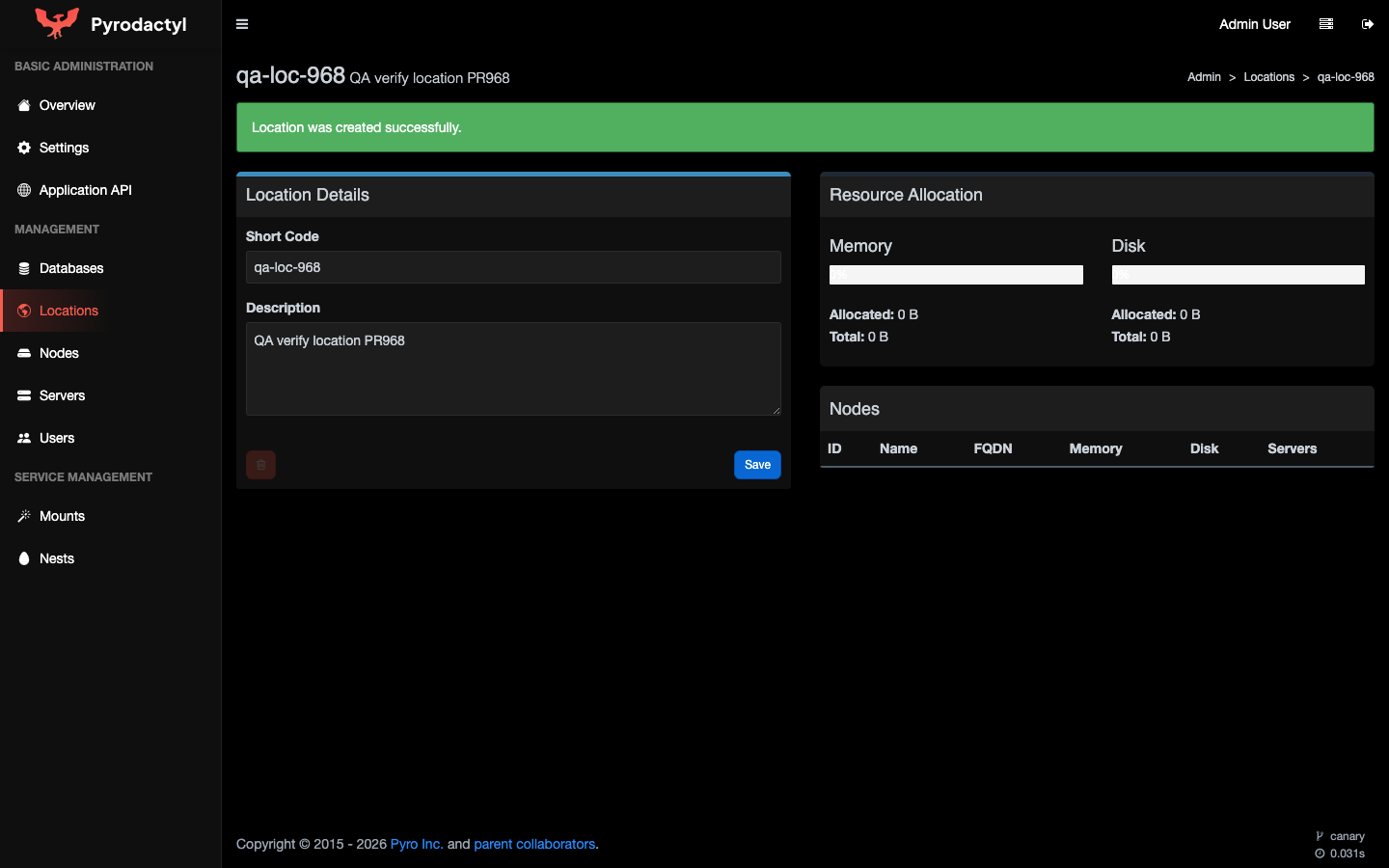This screenshot has width=1389, height=868.
Task: Click the Name column header in Nodes table
Action: coord(898,448)
